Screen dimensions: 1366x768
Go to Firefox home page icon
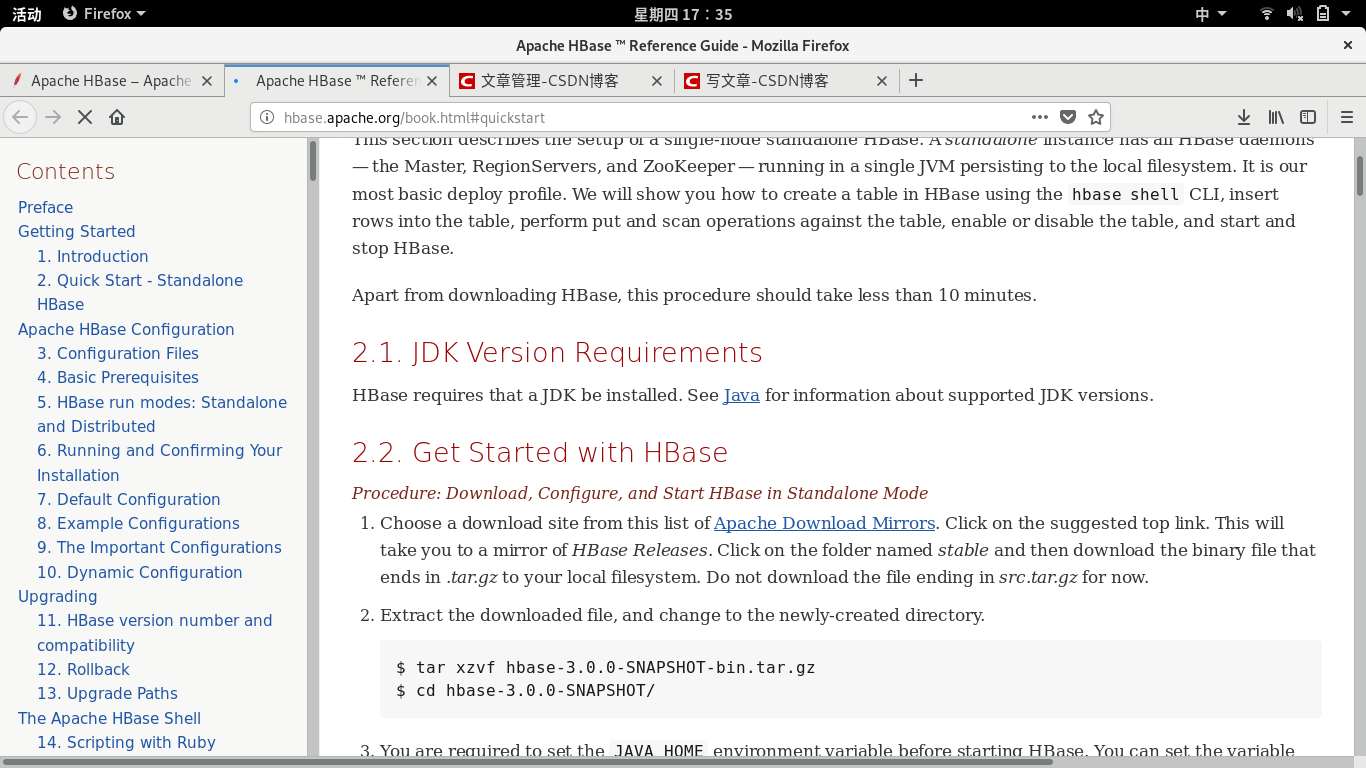117,117
